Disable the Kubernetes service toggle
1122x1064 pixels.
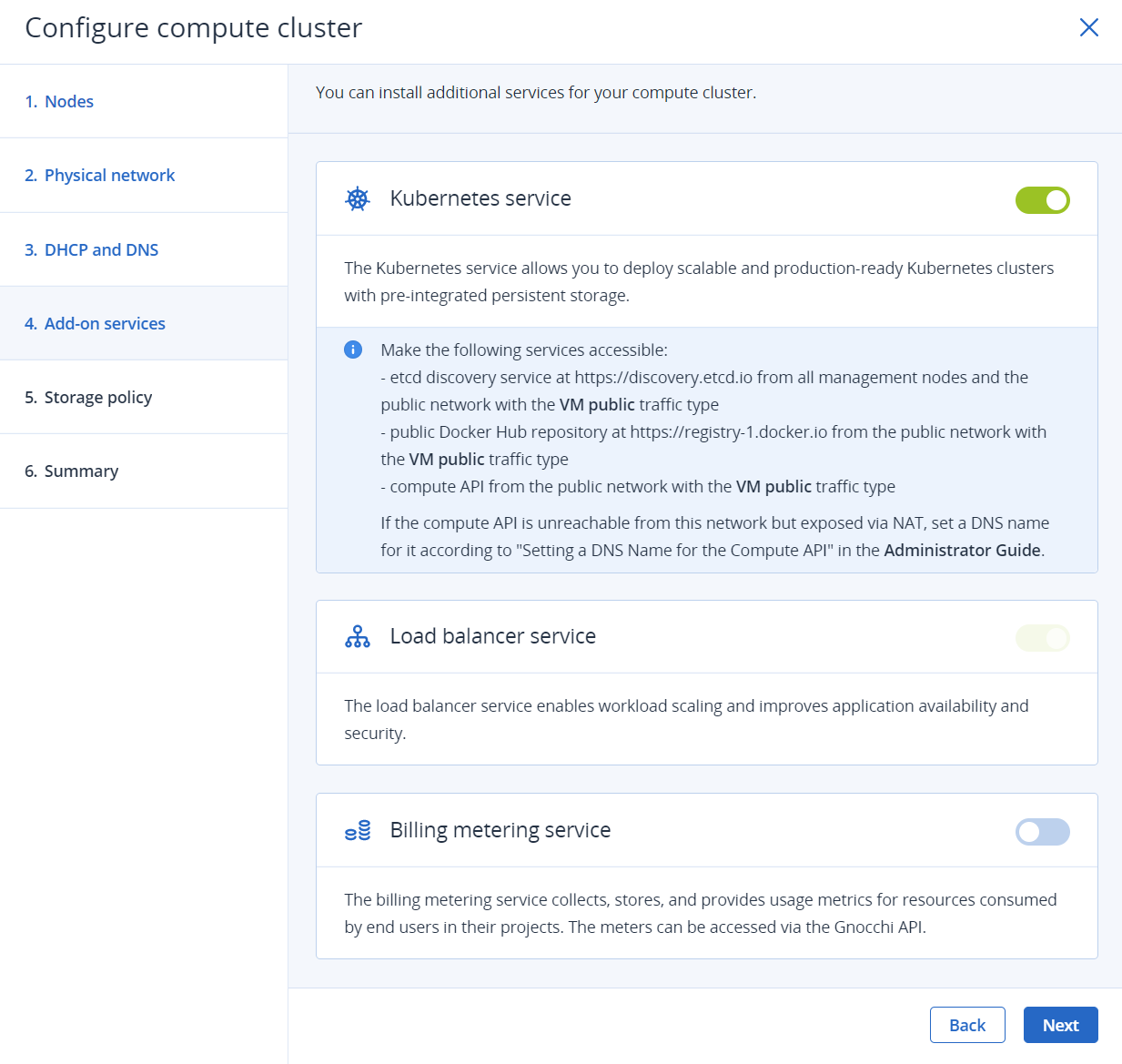coord(1043,200)
